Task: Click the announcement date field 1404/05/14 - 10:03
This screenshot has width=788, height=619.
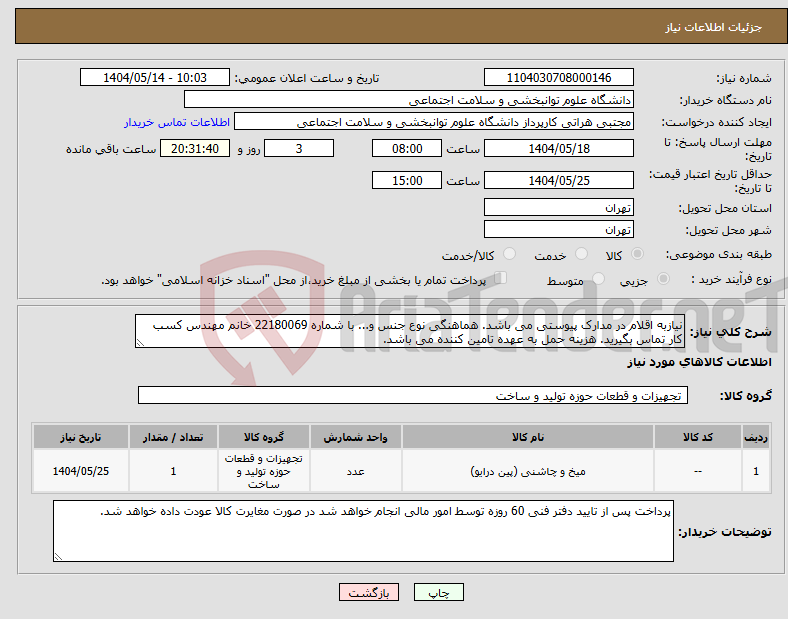Action: coord(155,77)
